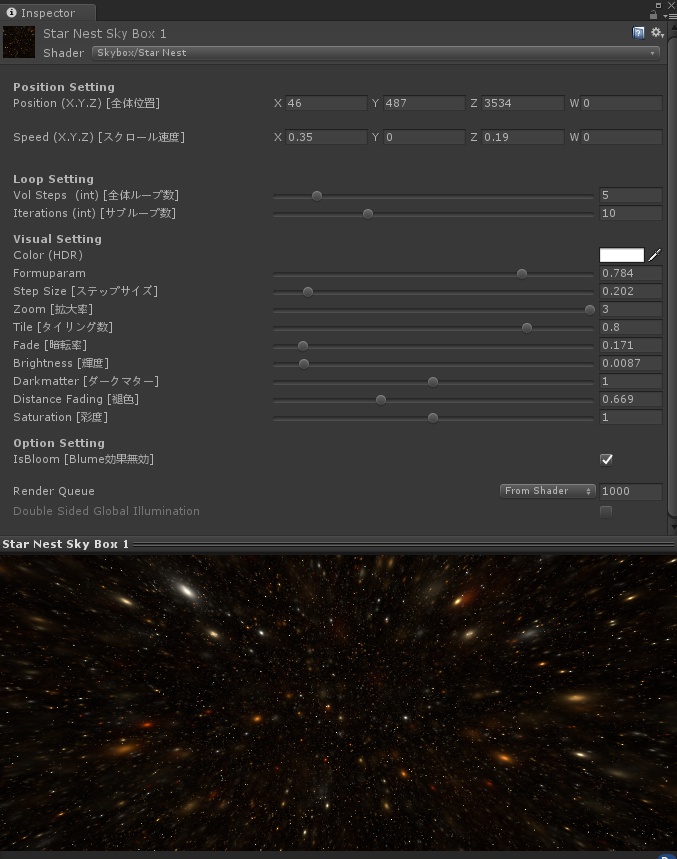Click the Saturation slider handle
The width and height of the screenshot is (677, 859).
(x=433, y=418)
